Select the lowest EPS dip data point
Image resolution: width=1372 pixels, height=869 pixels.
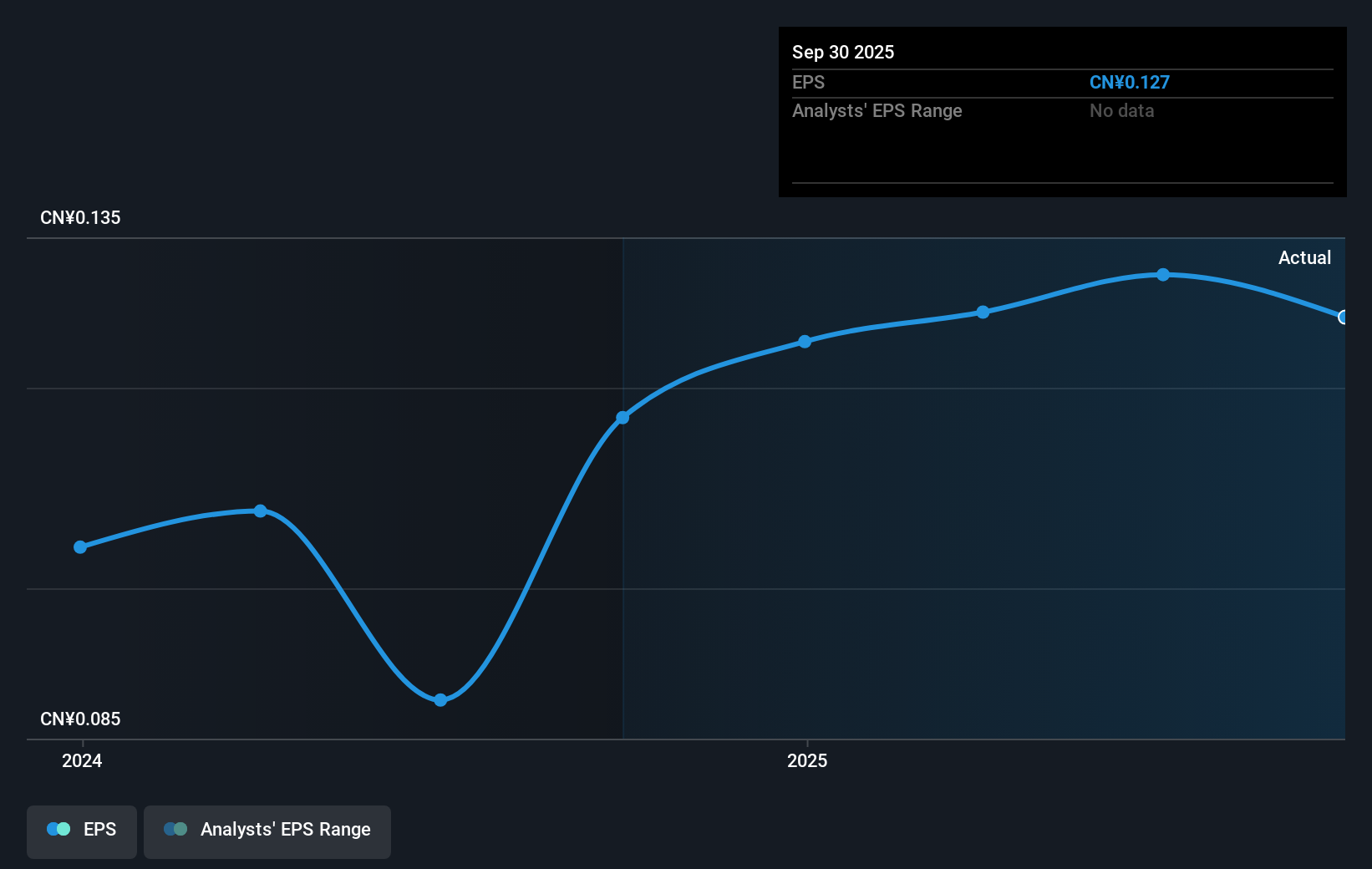439,699
